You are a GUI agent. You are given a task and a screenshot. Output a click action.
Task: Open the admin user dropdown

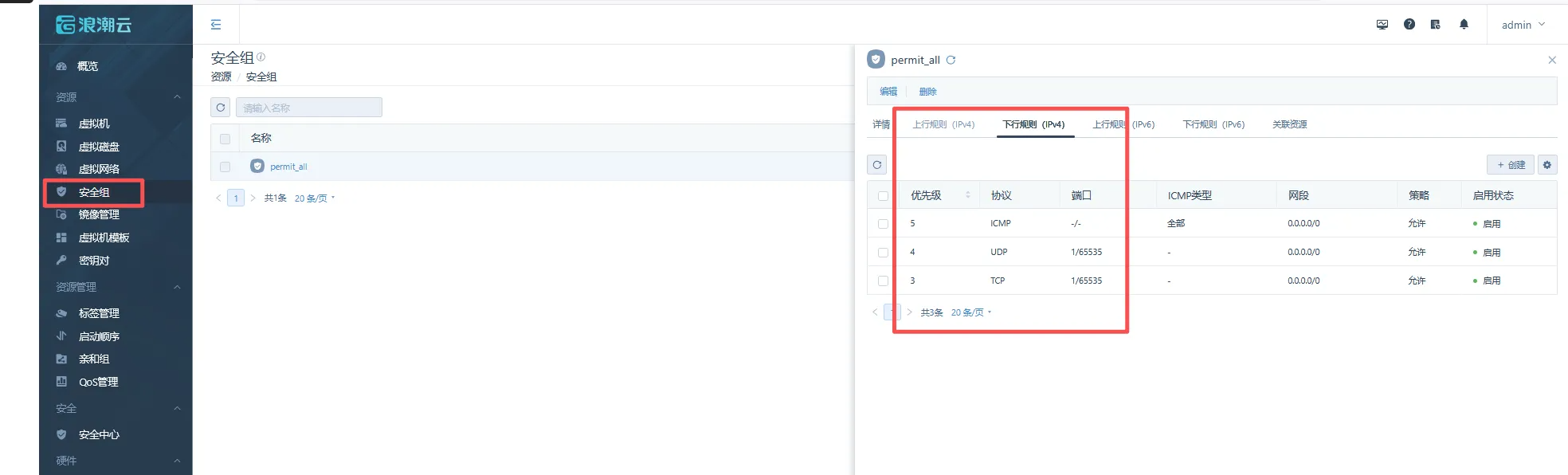1523,25
